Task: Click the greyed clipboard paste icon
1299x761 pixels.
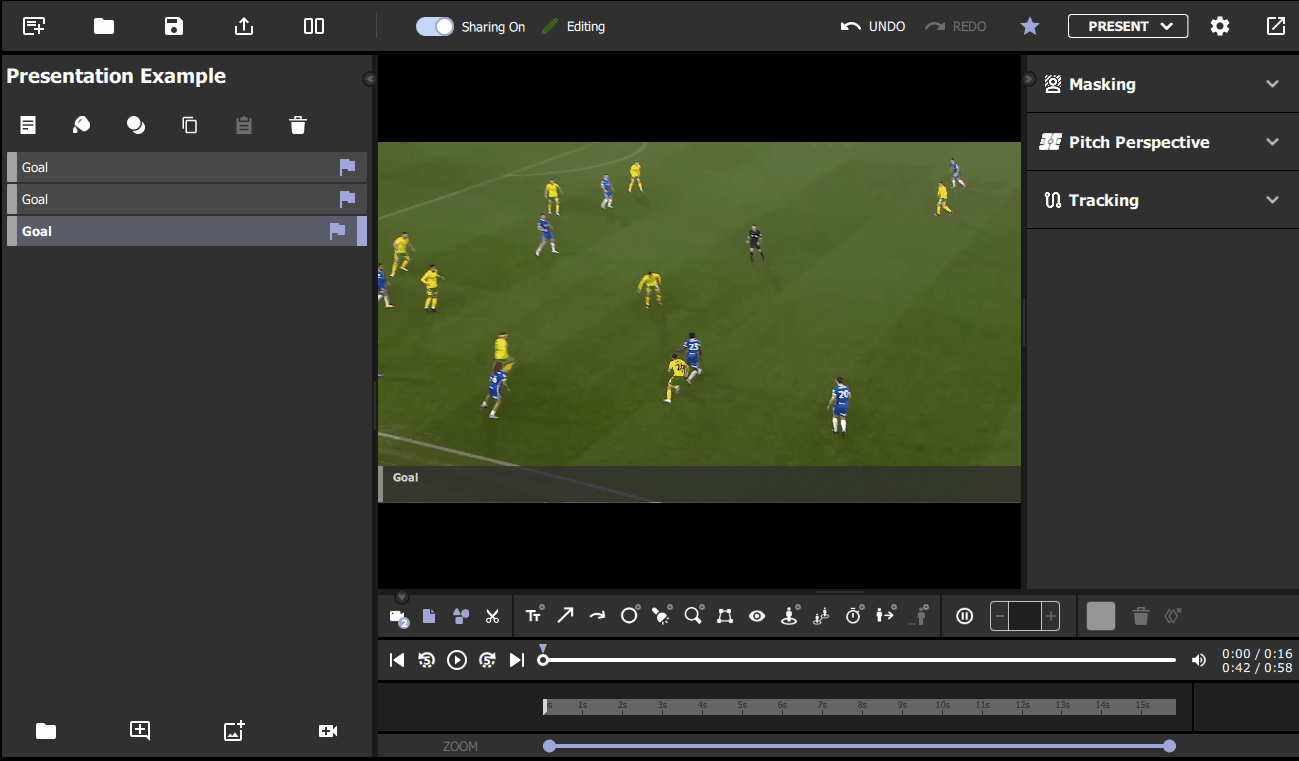Action: 244,125
